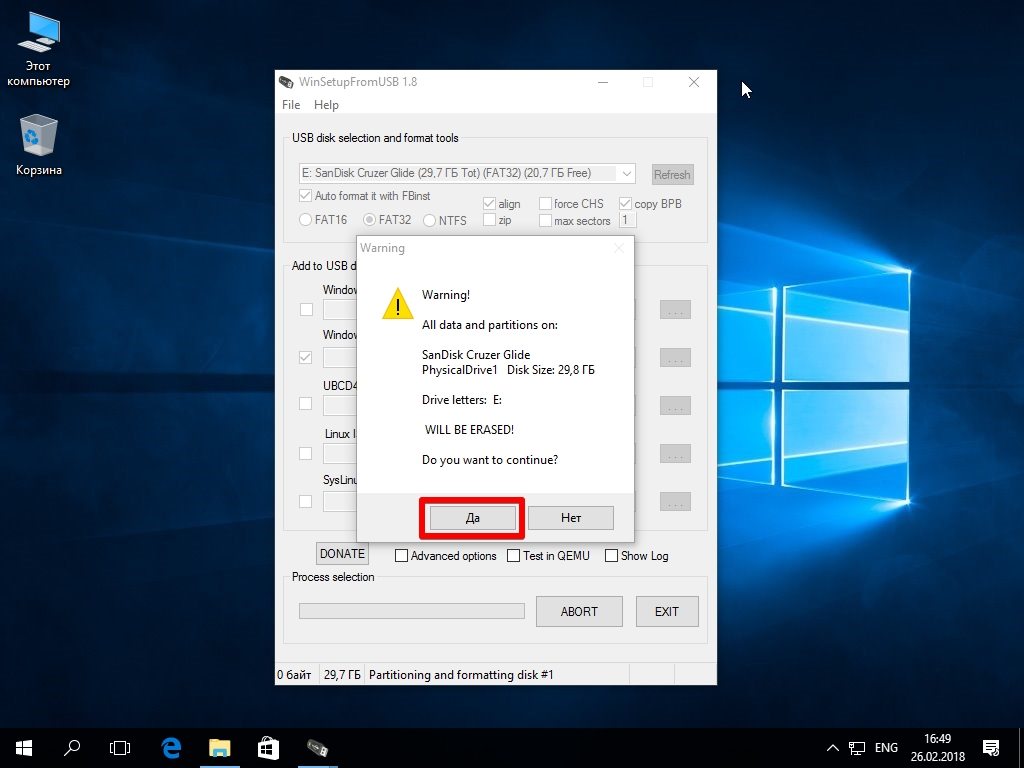The height and width of the screenshot is (768, 1024).
Task: Open taskbar search magnifier
Action: [72, 748]
